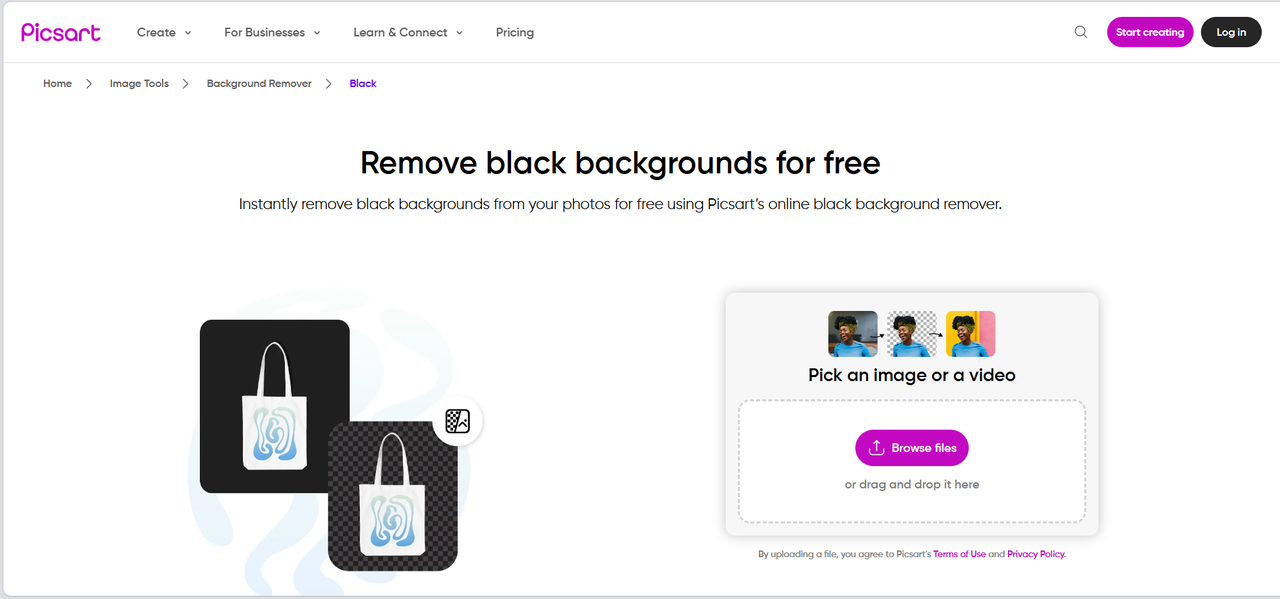The image size is (1280, 599).
Task: Click the original photo sample thumbnail
Action: pyautogui.click(x=853, y=334)
